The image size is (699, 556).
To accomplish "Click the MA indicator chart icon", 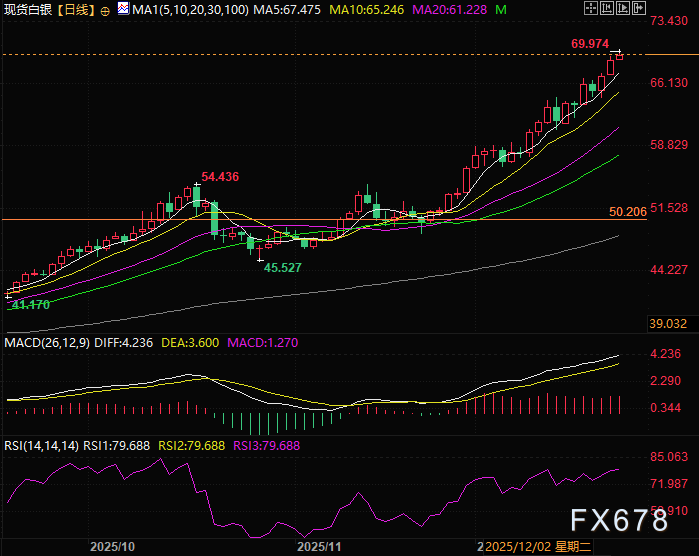I will (x=123, y=10).
